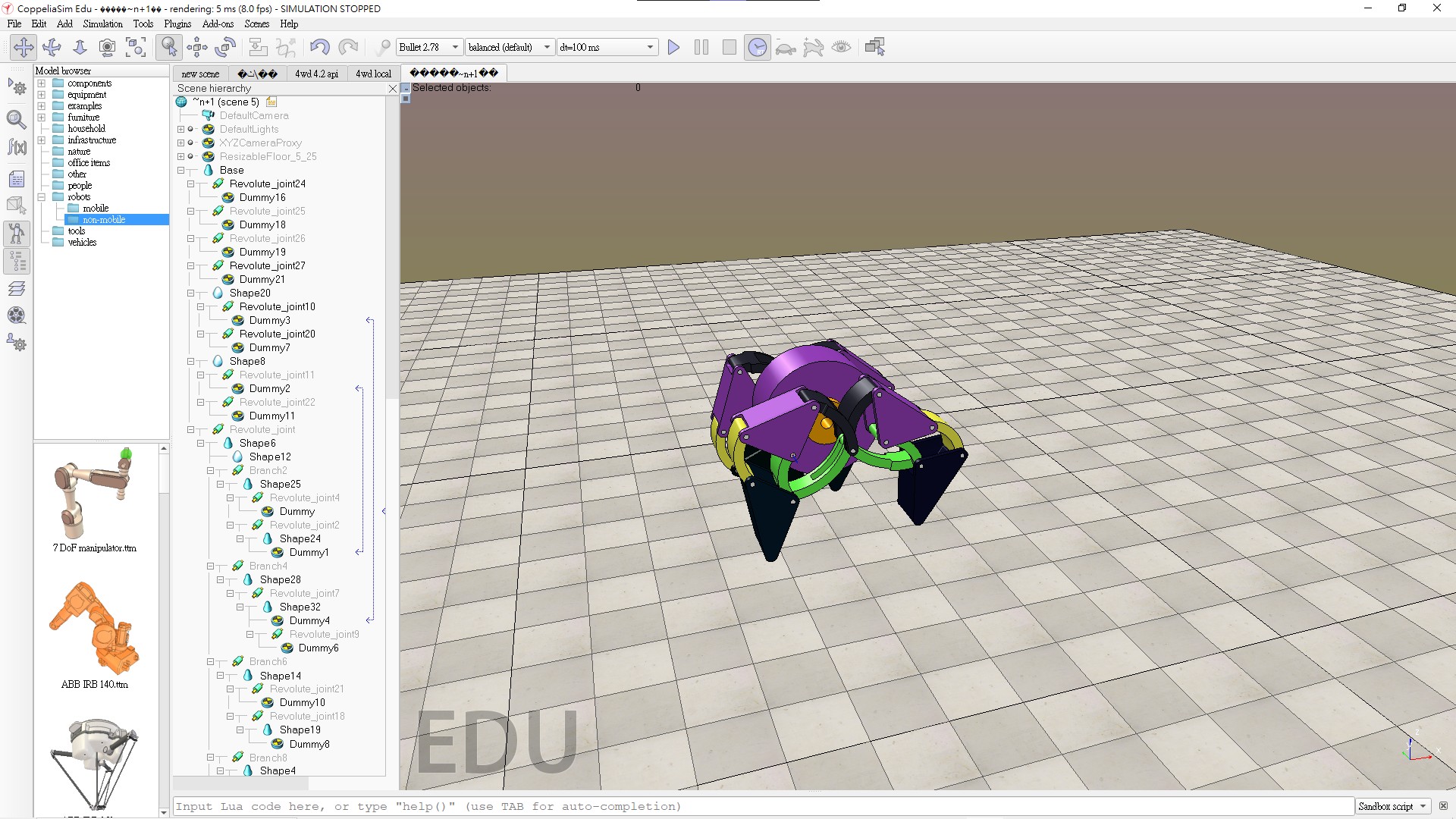Open the File menu
Image resolution: width=1456 pixels, height=819 pixels.
click(14, 24)
